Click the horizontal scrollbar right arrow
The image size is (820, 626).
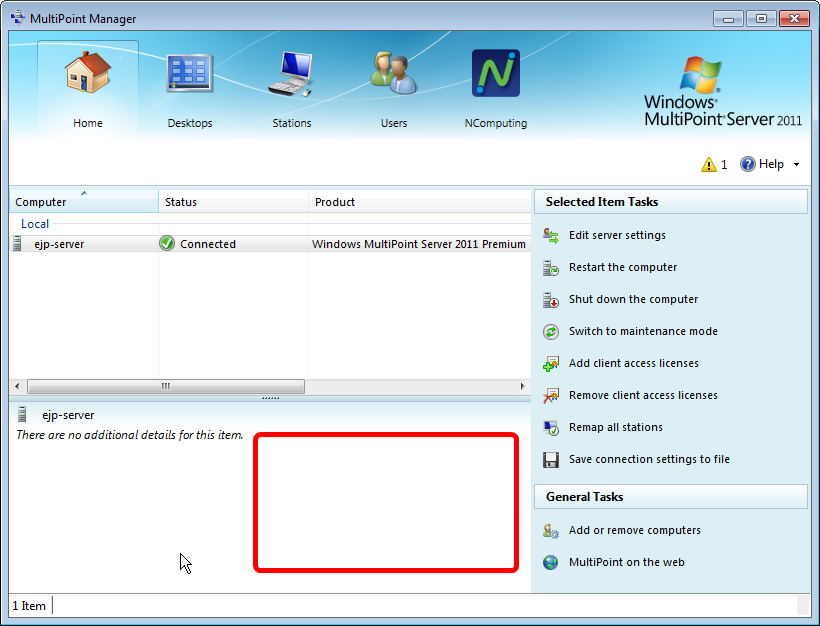tap(522, 386)
